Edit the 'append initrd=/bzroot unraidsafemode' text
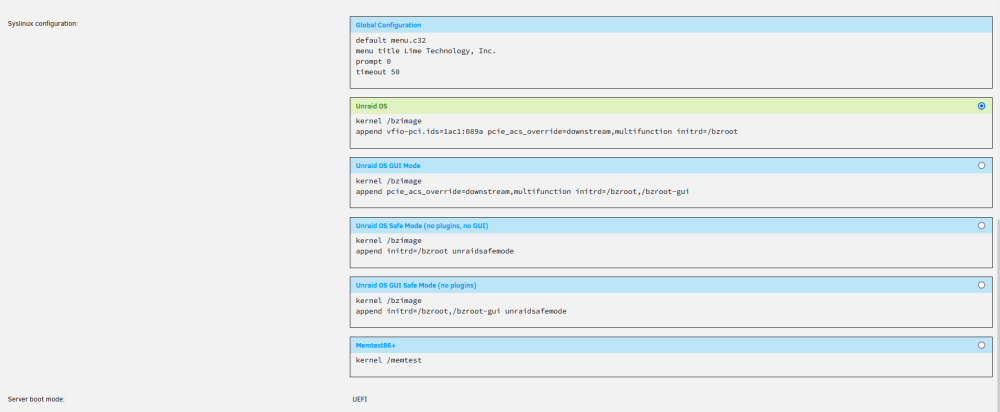Image resolution: width=1000 pixels, height=412 pixels. (x=434, y=251)
